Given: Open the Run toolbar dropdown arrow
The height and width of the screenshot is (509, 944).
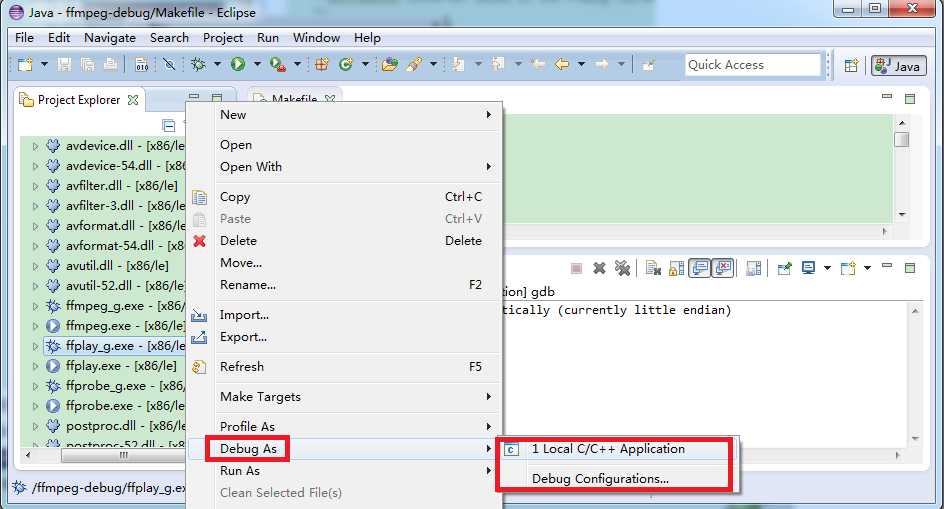Looking at the screenshot, I should click(x=257, y=64).
